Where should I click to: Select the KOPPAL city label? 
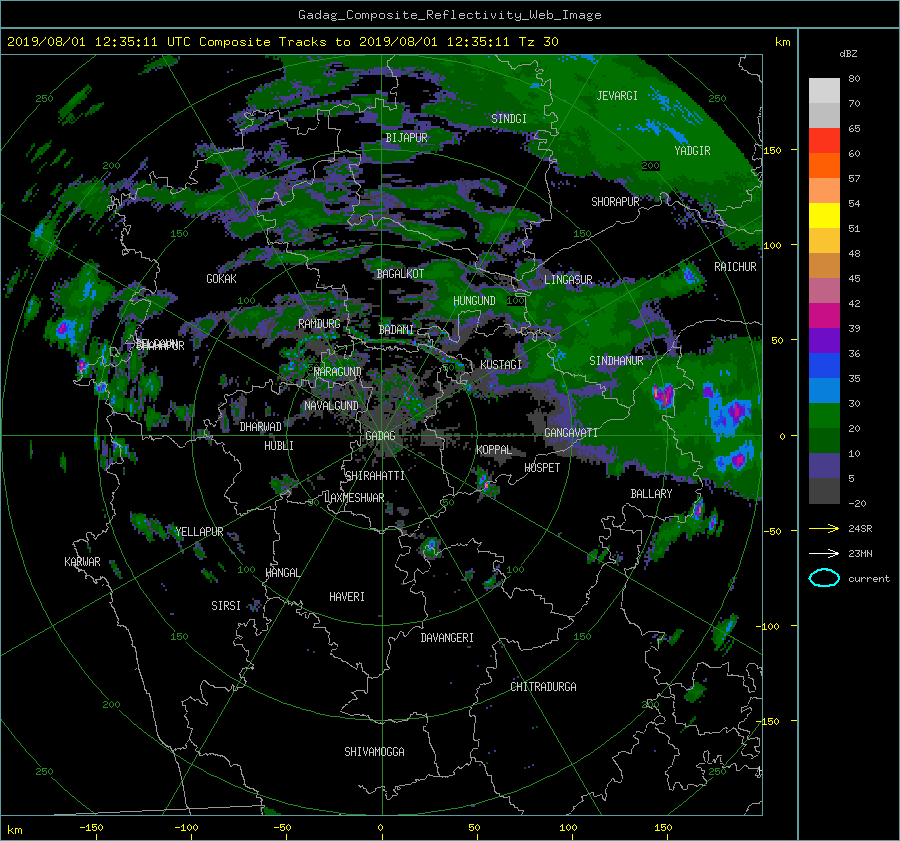tap(494, 450)
